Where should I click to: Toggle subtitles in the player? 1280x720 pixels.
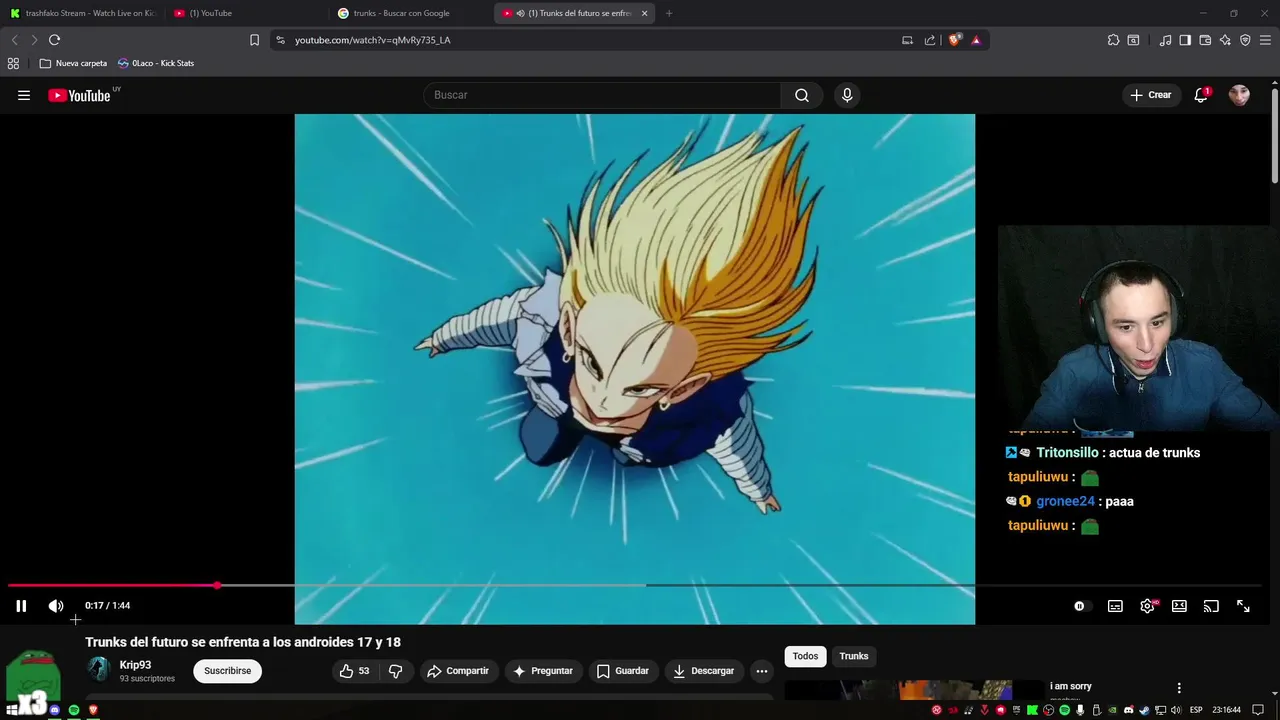click(1115, 606)
